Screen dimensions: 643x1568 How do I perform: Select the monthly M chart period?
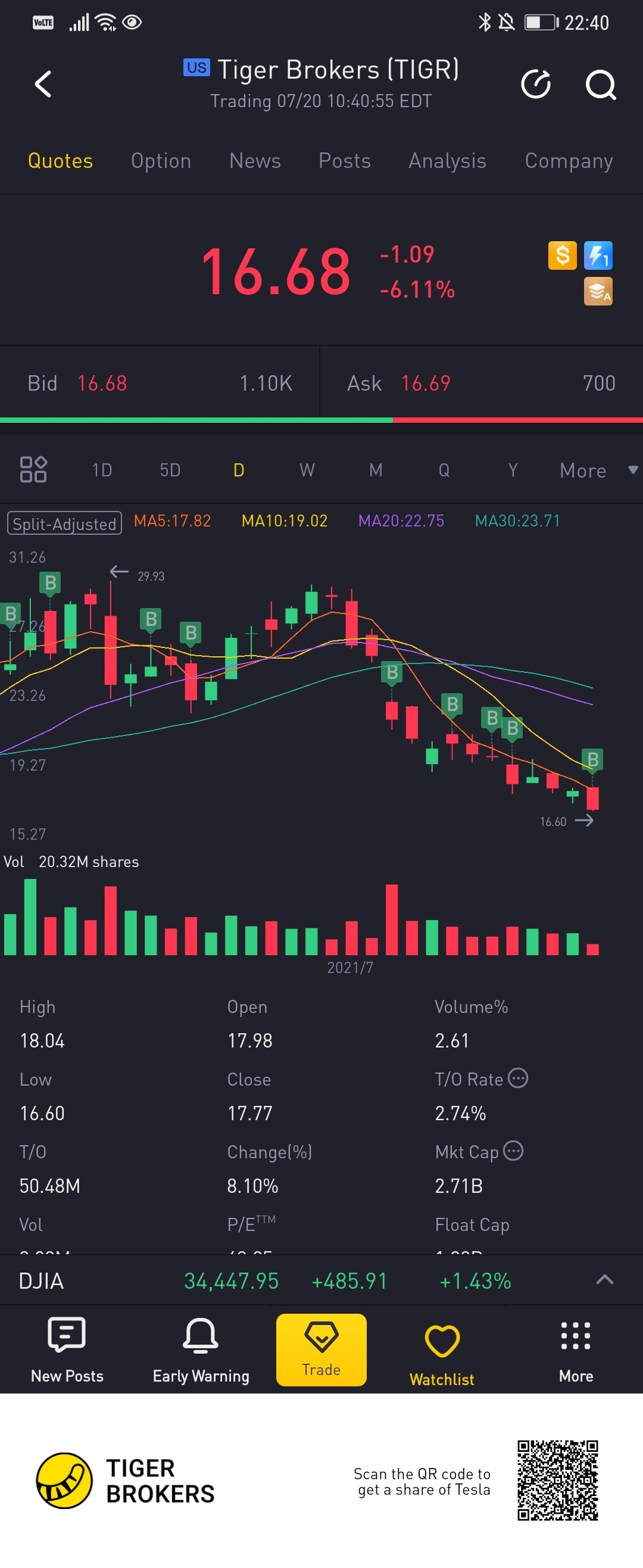[376, 470]
